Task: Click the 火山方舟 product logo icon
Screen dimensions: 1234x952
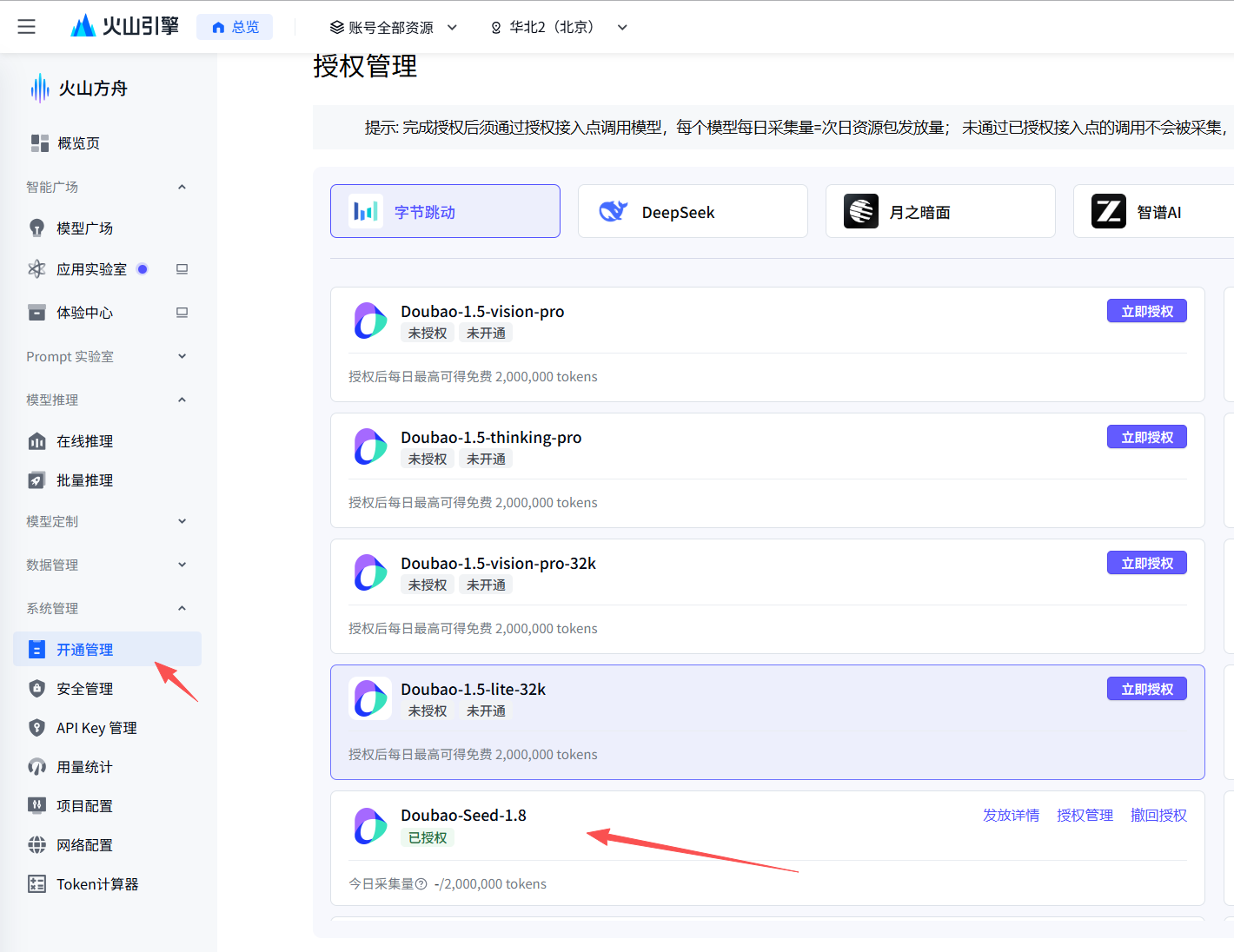Action: point(40,88)
